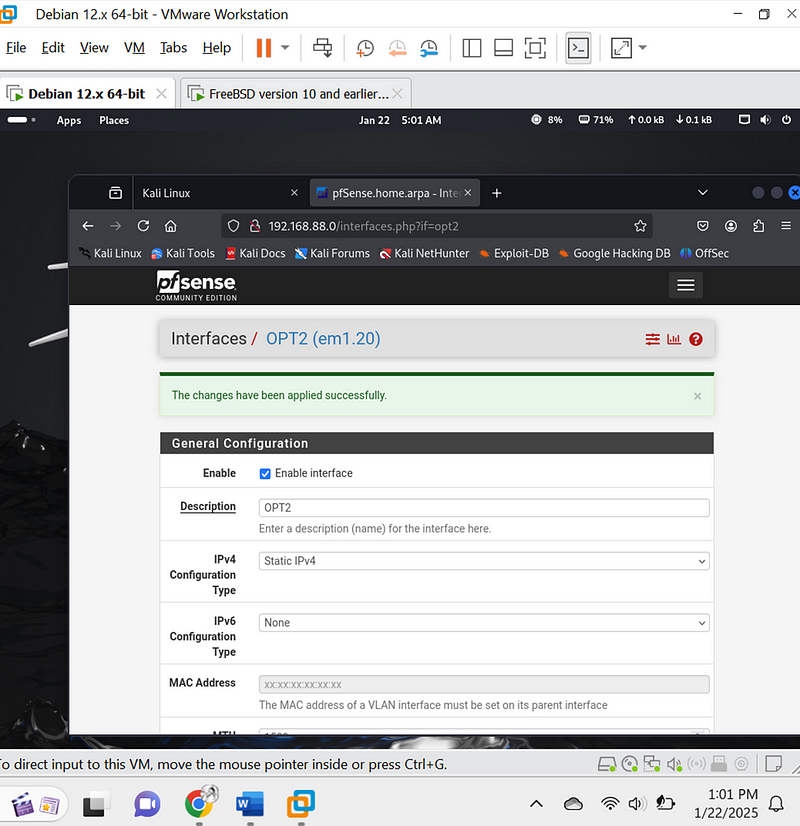Dismiss the changes applied success alert
Screen dimensions: 800x826
click(x=697, y=396)
